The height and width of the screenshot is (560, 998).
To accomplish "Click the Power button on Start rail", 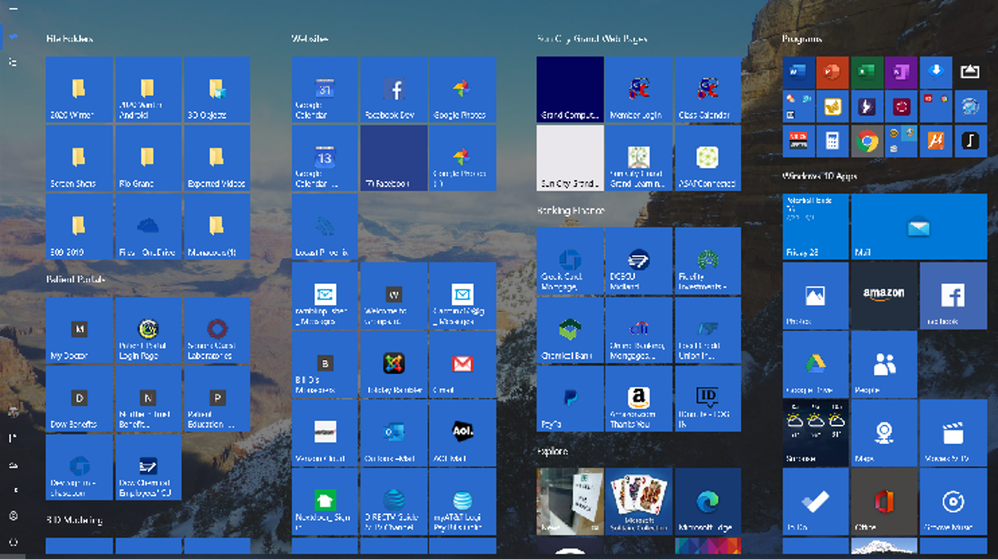I will [13, 542].
